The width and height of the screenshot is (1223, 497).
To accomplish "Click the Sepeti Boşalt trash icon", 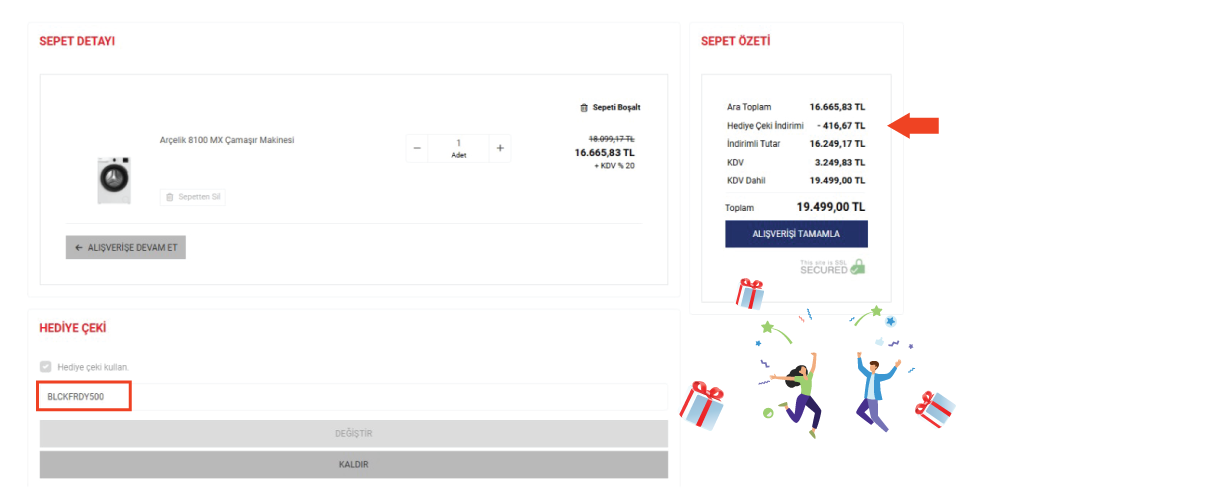I will [584, 107].
